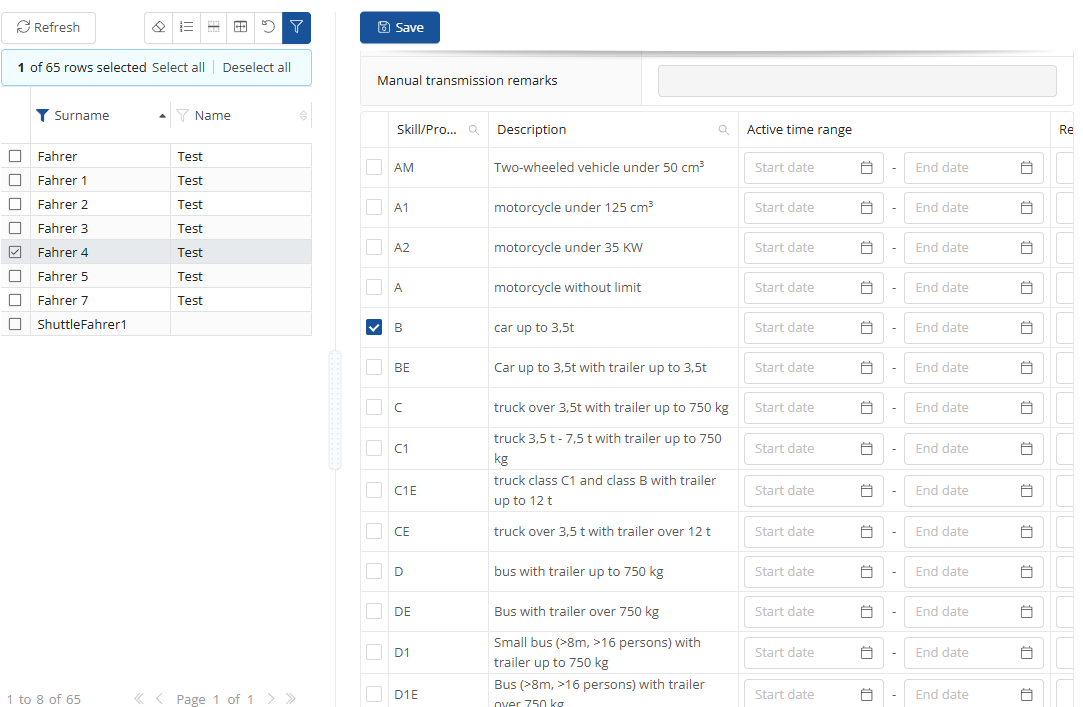Check the row checkbox for Fahrer 5
The width and height of the screenshot is (1083, 707).
click(15, 276)
